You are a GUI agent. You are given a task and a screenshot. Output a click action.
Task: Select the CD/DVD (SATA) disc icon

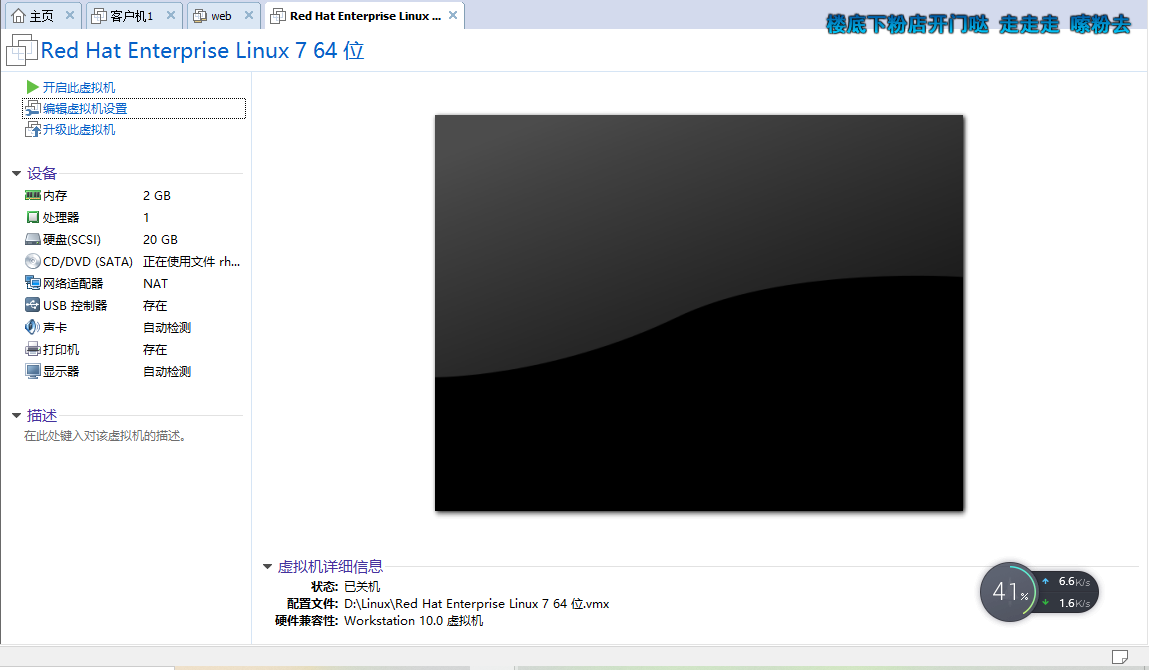pos(32,262)
